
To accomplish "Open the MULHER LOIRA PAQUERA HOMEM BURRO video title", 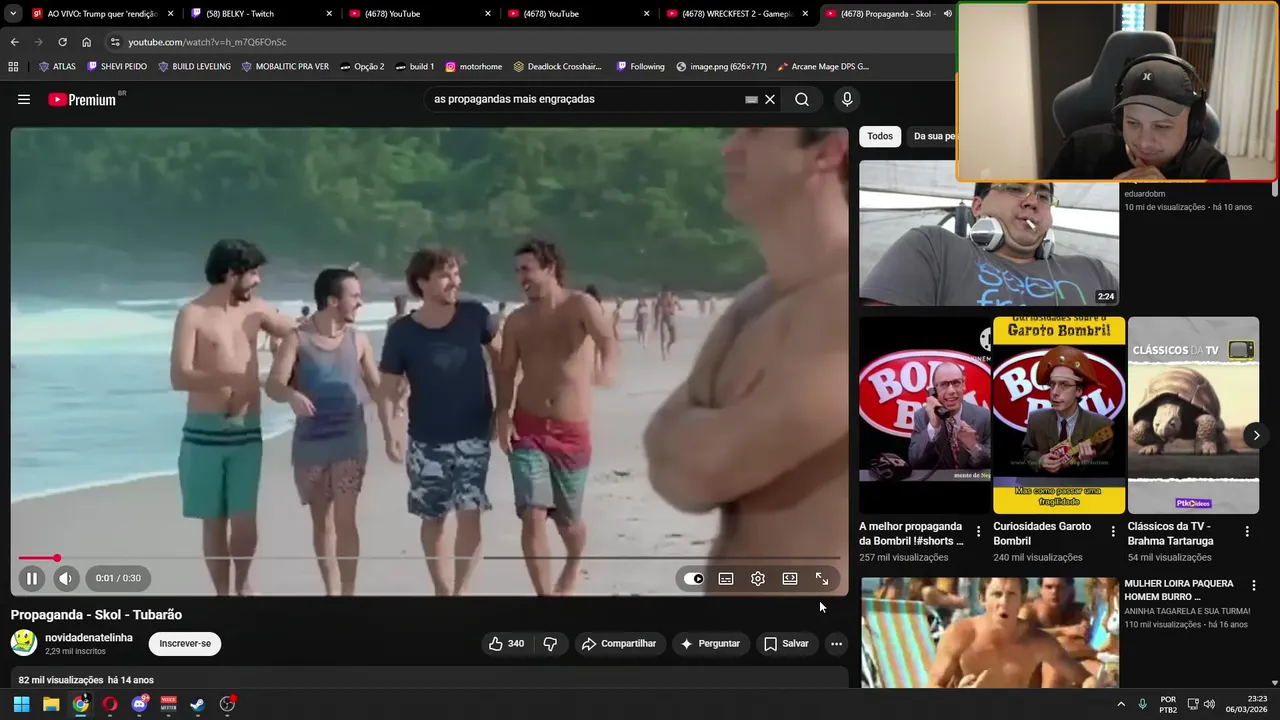I will point(1179,590).
